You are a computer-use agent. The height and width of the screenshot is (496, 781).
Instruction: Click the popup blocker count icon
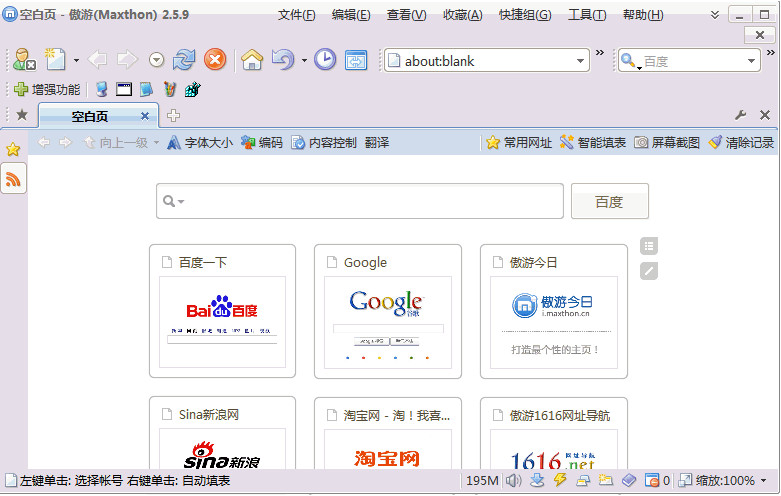click(656, 481)
